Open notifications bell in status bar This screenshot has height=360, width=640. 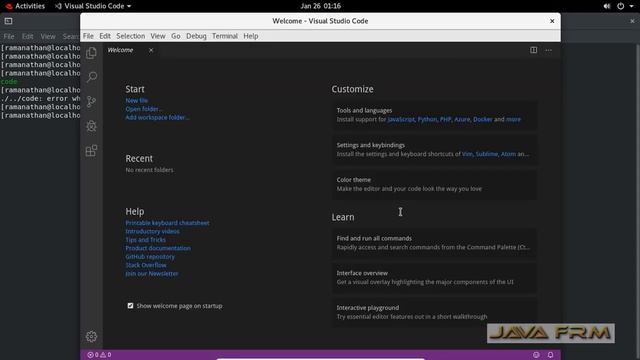[551, 355]
